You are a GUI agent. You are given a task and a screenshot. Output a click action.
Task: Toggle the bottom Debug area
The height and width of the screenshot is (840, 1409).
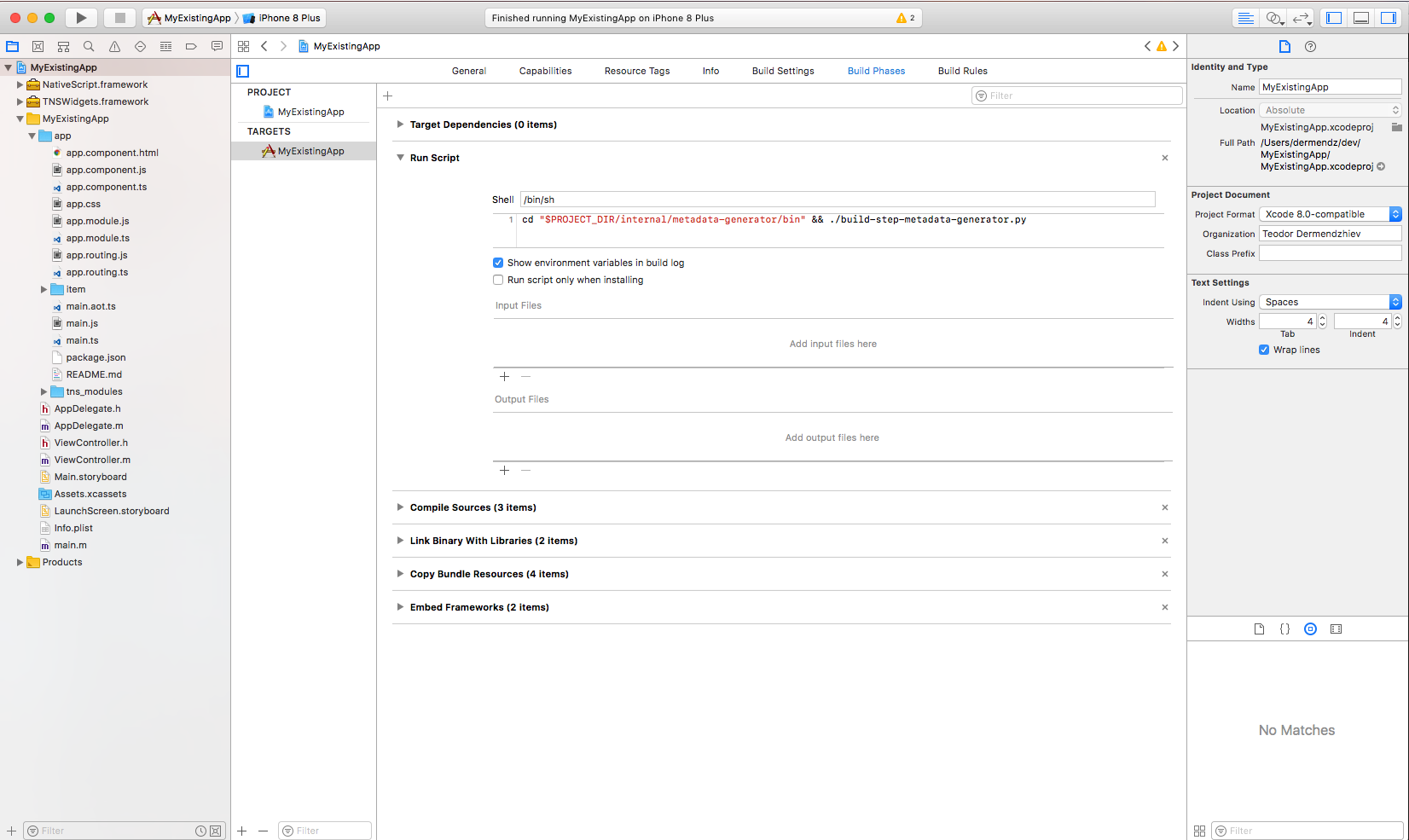click(x=1361, y=18)
